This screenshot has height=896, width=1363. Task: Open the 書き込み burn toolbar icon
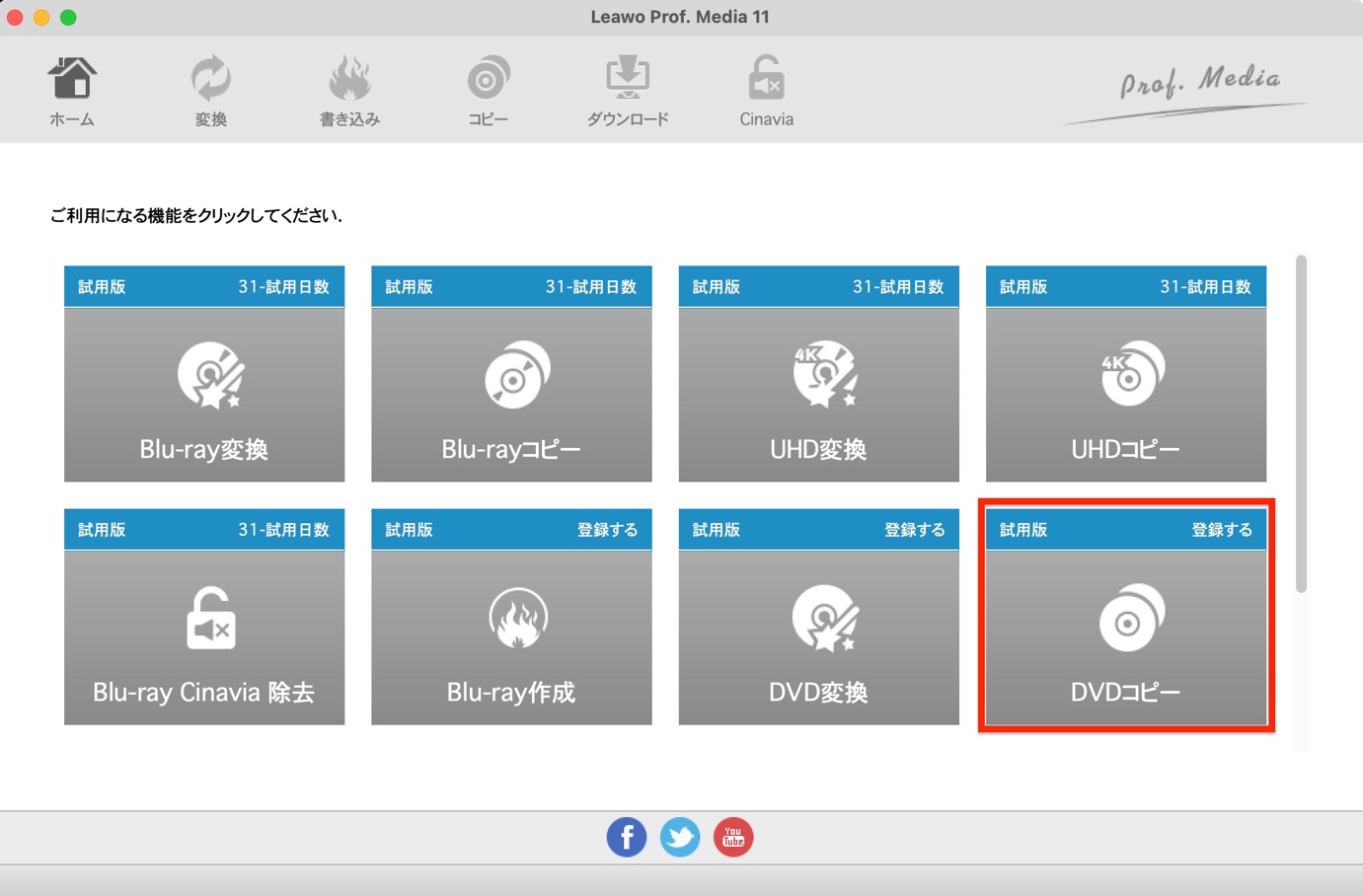[349, 79]
